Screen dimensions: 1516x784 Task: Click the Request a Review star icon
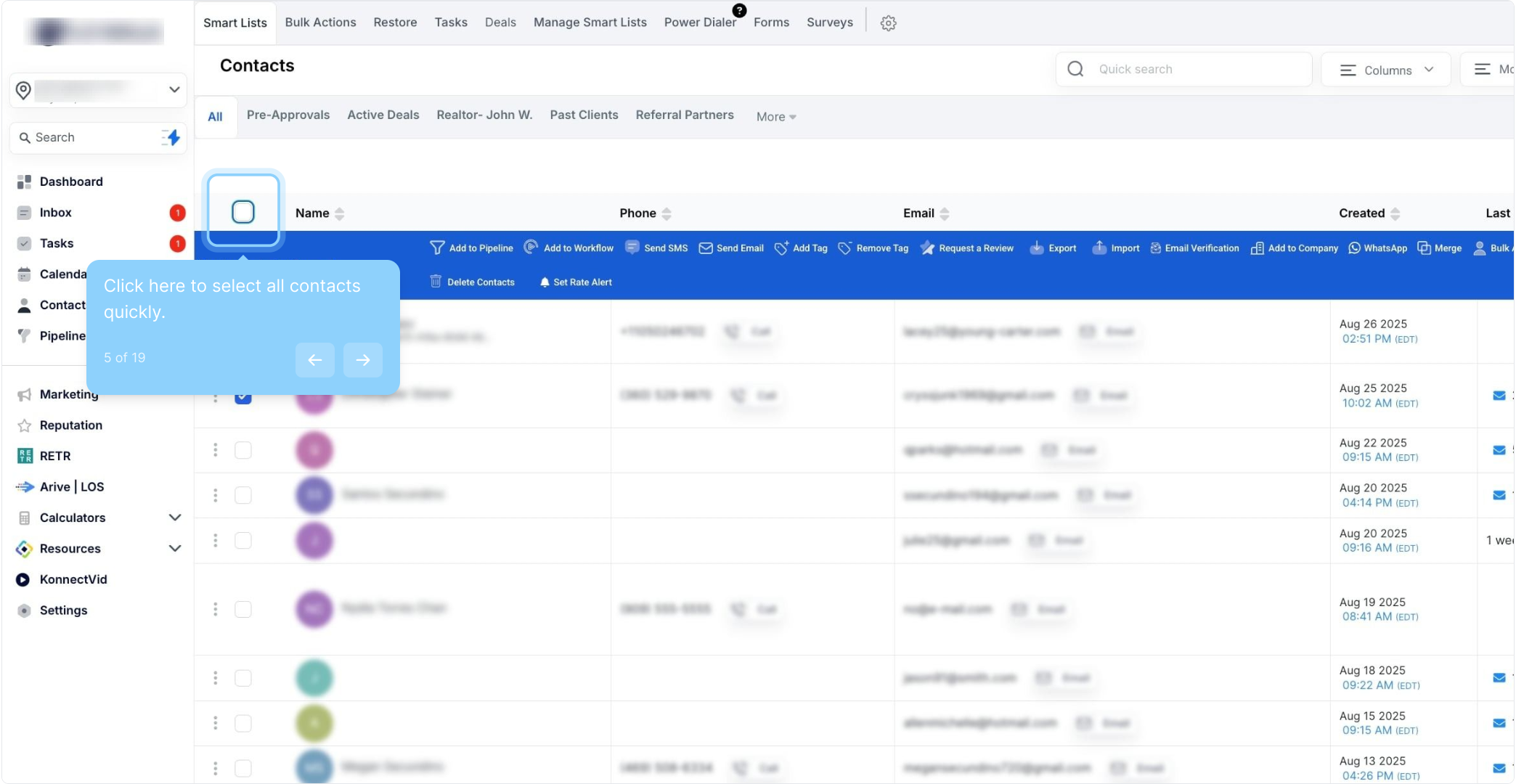[x=927, y=248]
